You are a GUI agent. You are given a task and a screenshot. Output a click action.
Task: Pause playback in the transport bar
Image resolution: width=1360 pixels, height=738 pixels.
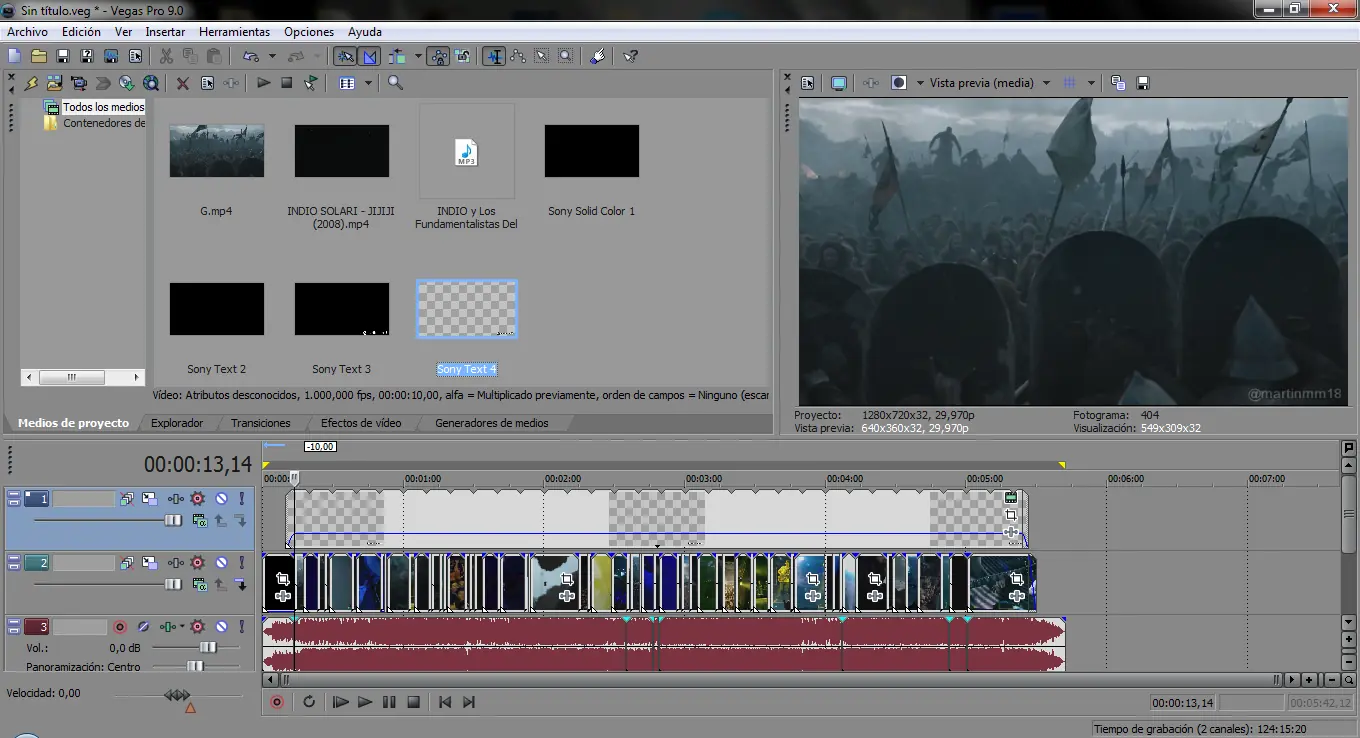[x=389, y=702]
